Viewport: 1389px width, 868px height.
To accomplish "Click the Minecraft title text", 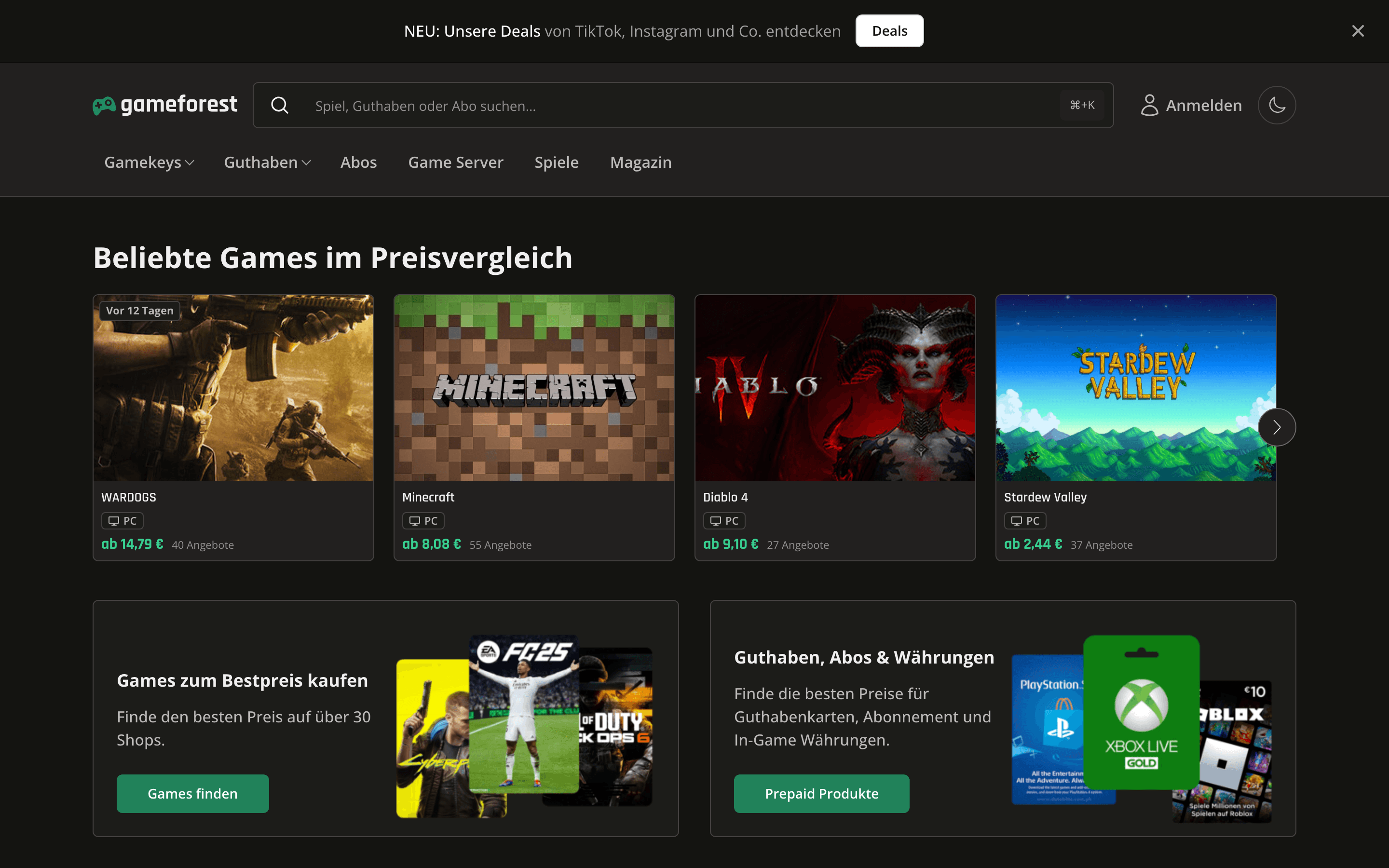I will (x=428, y=497).
